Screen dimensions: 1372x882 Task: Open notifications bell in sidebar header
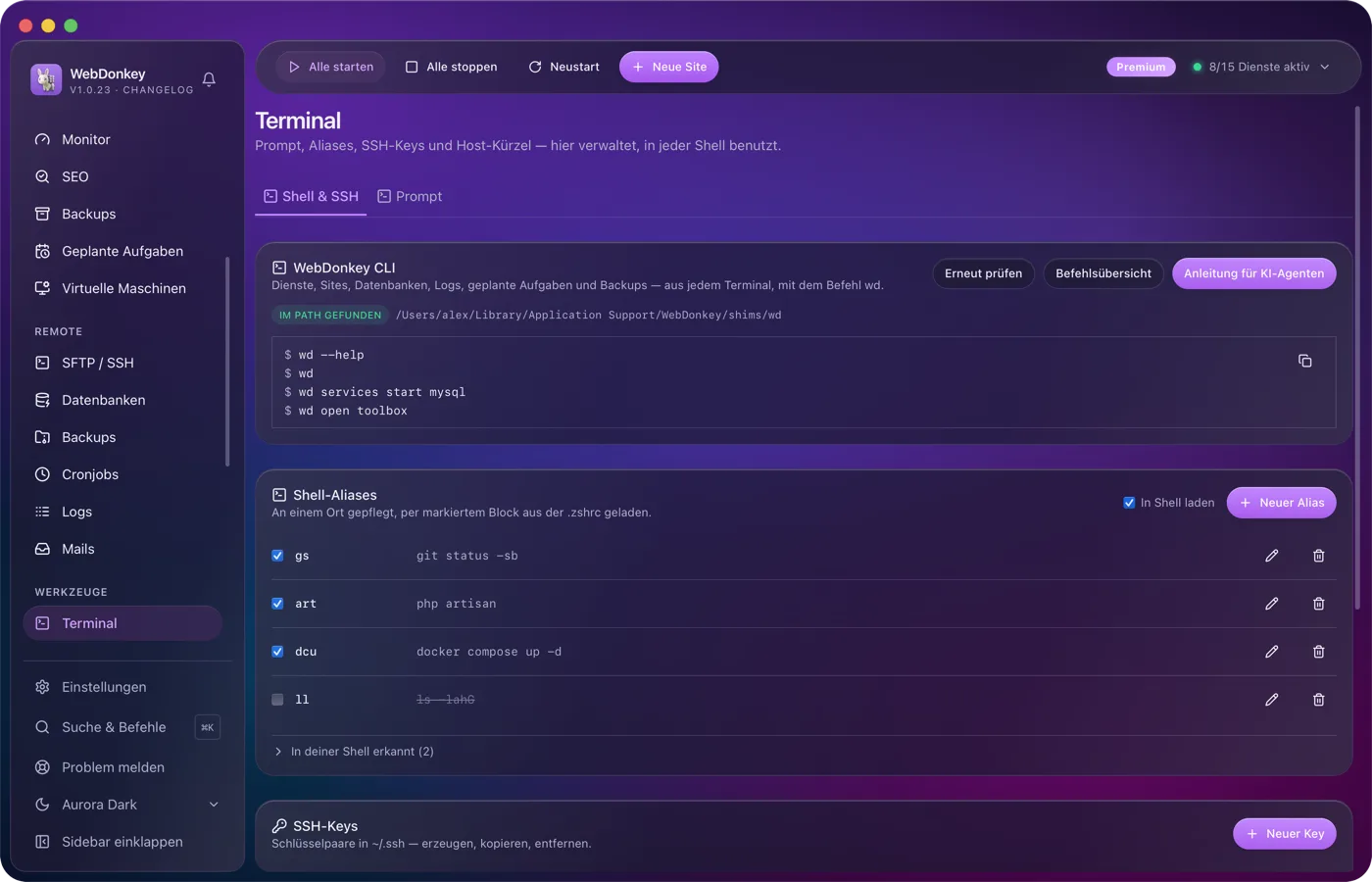click(209, 79)
